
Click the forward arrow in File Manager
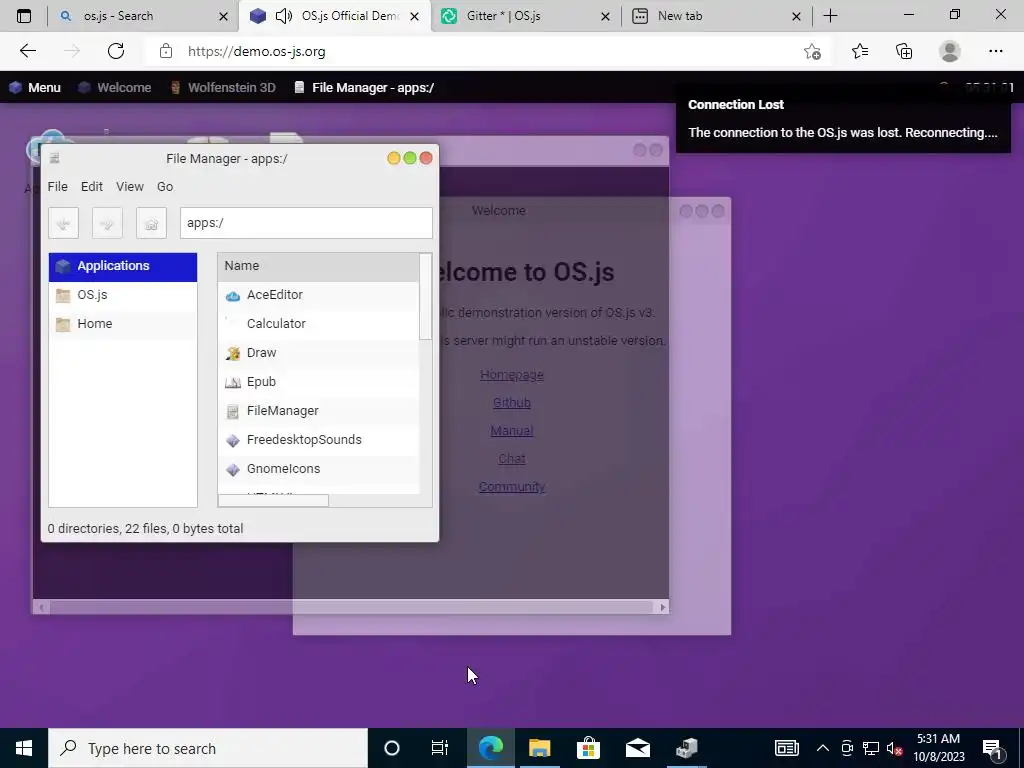107,223
